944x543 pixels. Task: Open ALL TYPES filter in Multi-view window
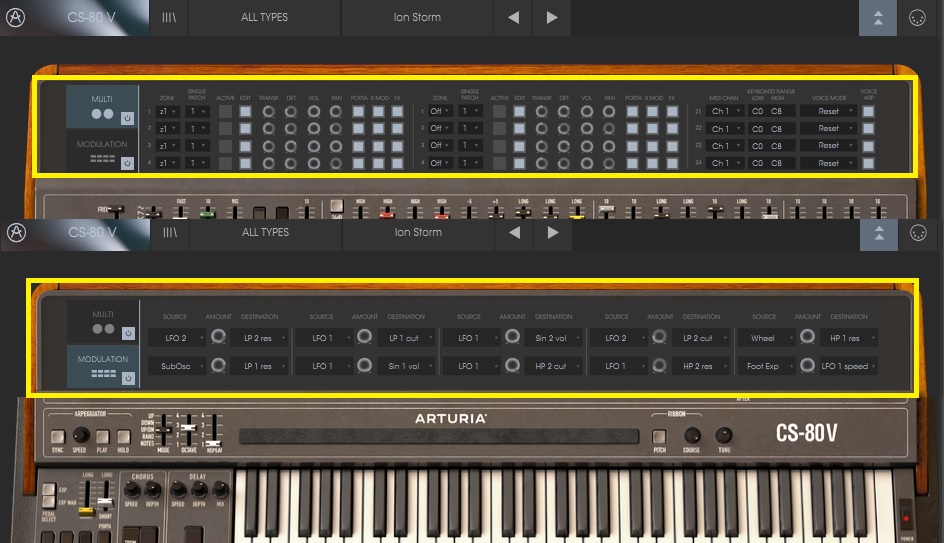click(x=264, y=17)
